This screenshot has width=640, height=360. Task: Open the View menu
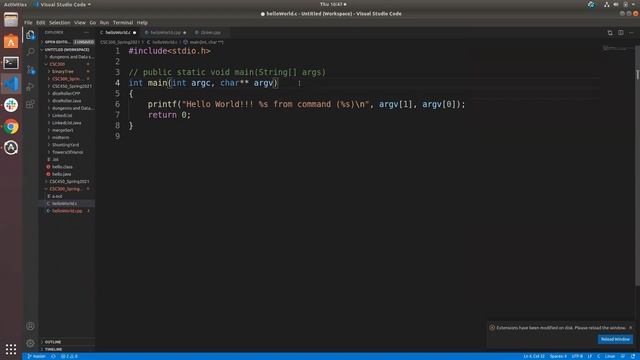(x=80, y=23)
